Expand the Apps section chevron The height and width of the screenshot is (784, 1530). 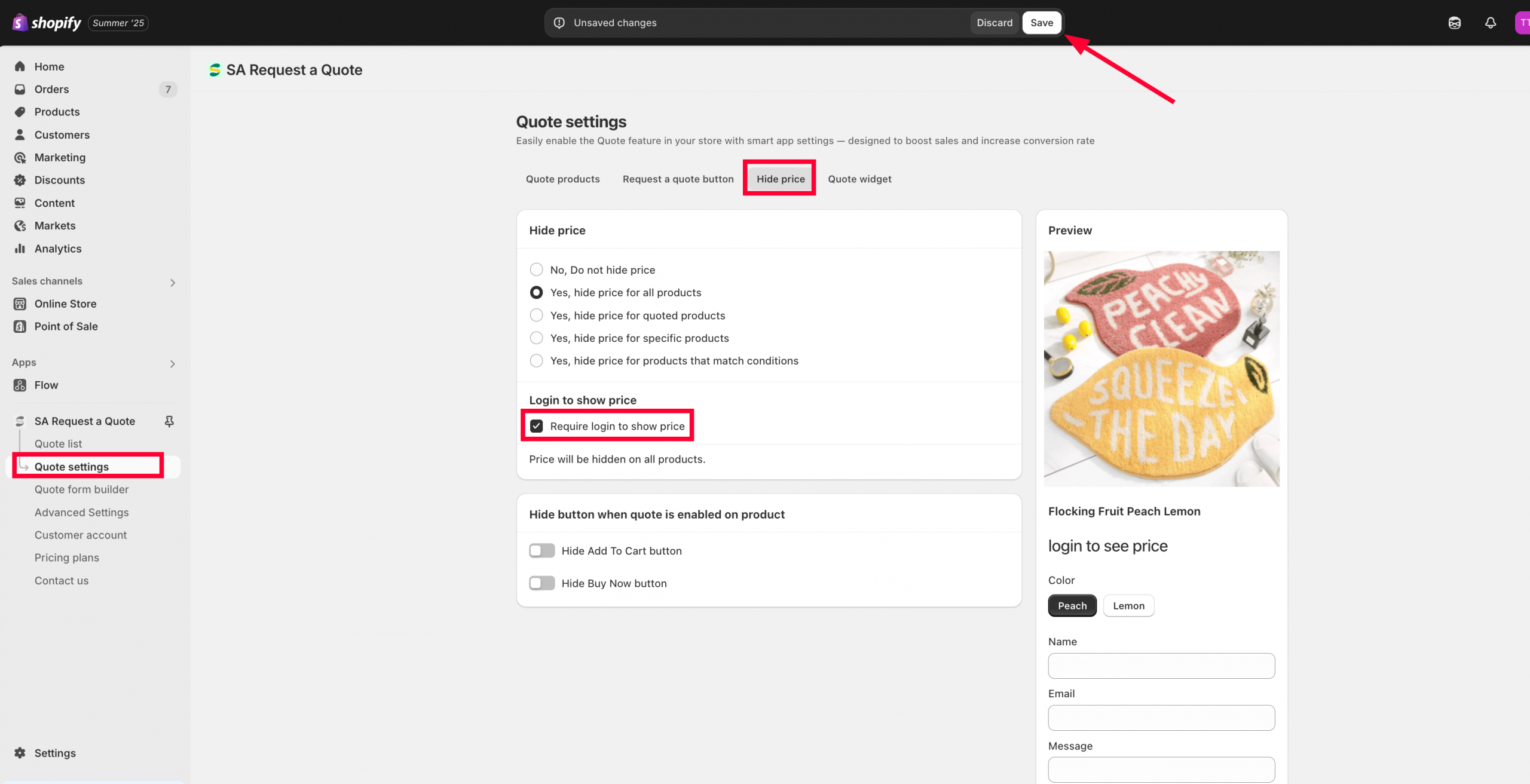coord(172,363)
